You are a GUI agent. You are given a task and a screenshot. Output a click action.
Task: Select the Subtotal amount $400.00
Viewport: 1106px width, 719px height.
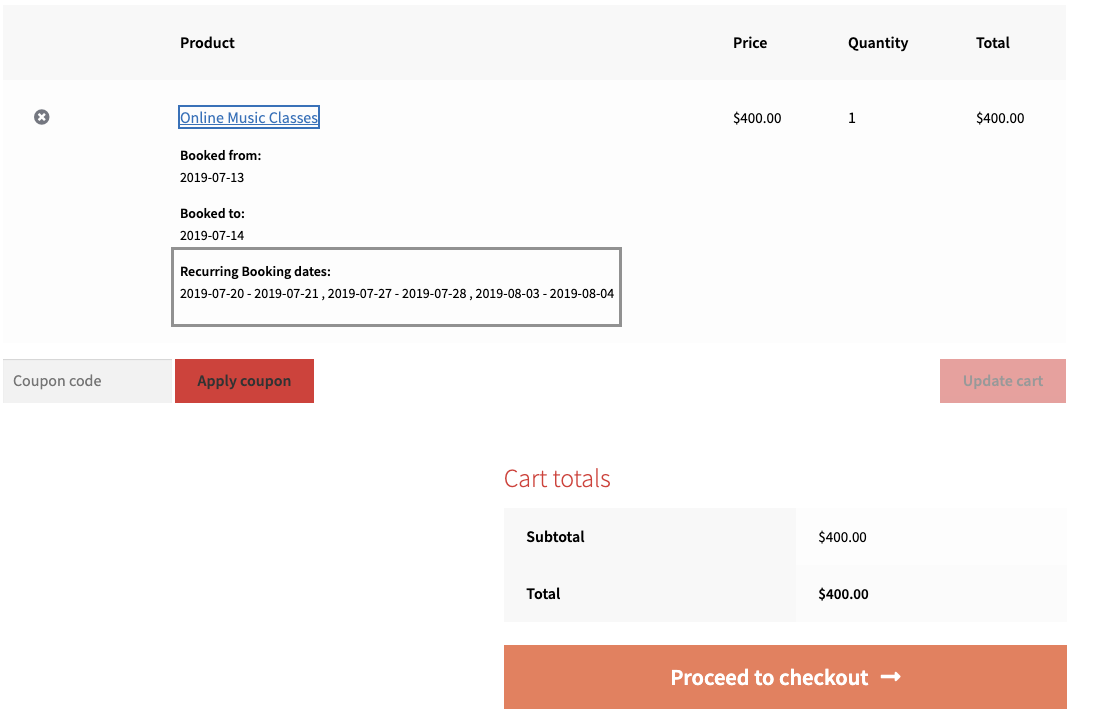[x=842, y=537]
